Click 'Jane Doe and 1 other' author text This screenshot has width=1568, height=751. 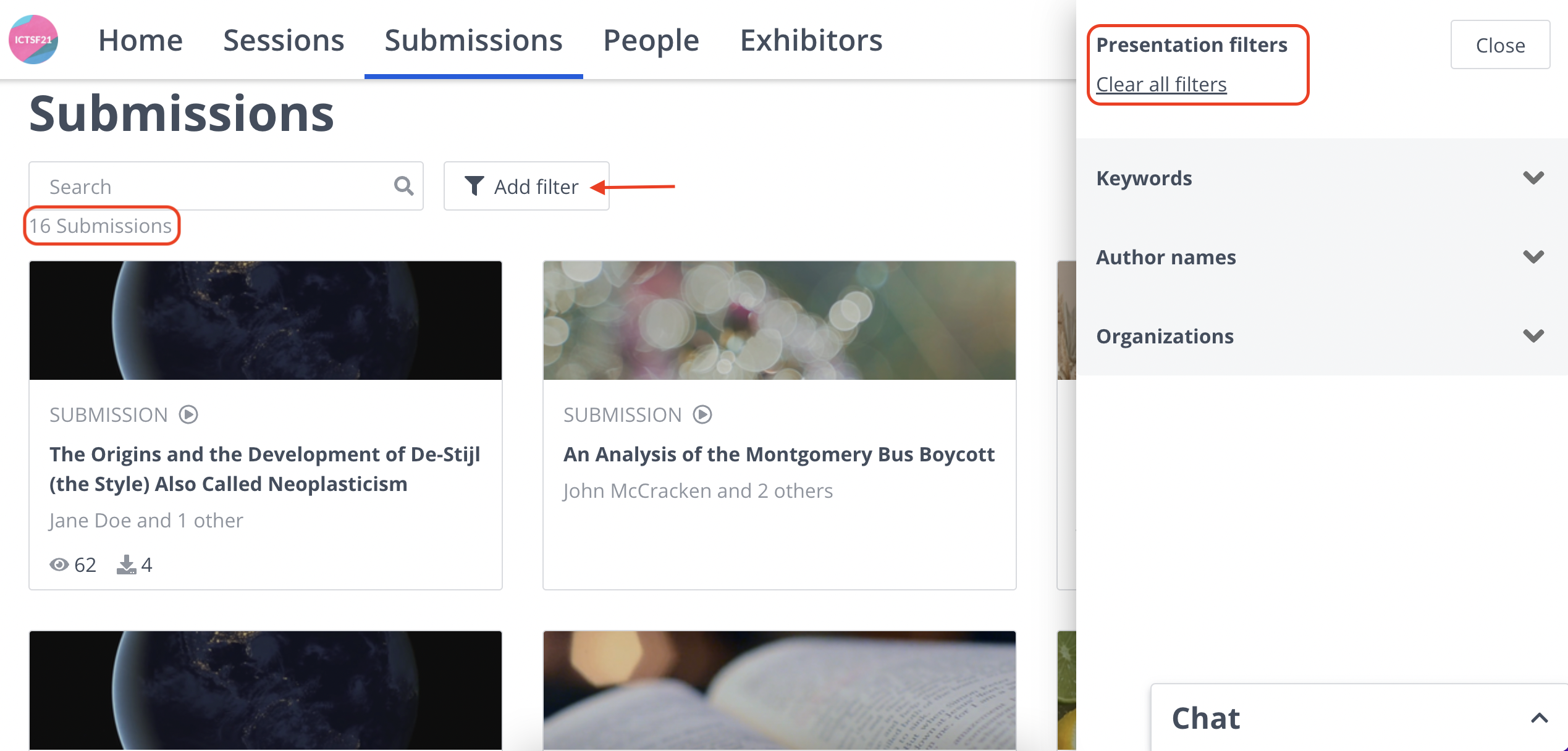coord(146,520)
